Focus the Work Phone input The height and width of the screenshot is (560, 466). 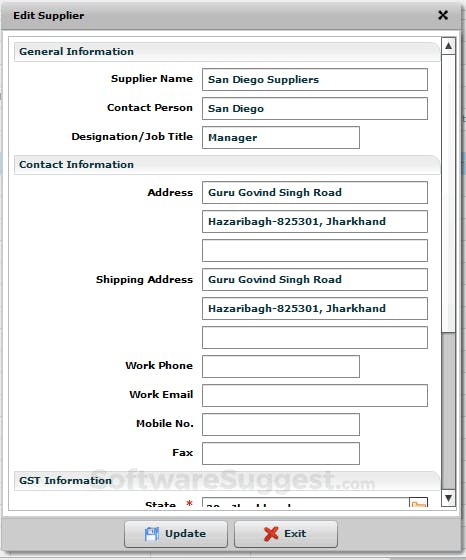tap(281, 366)
